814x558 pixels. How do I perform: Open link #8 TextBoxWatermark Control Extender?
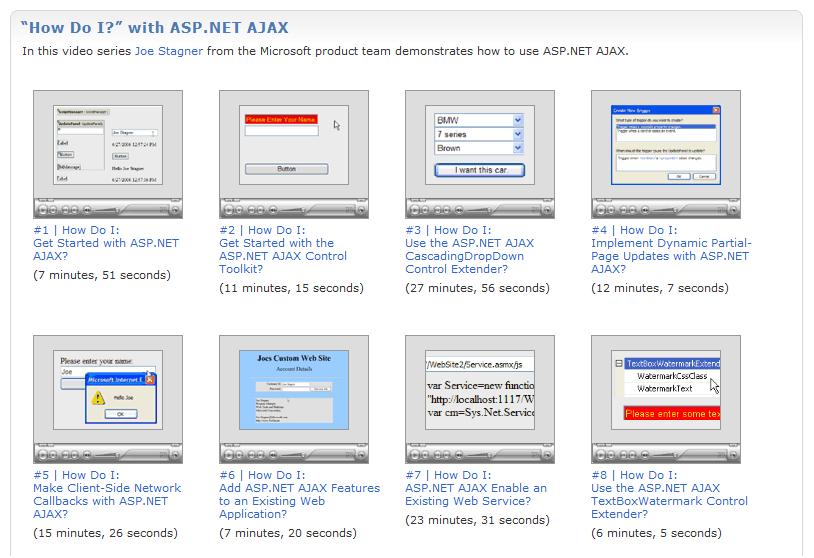pos(670,495)
